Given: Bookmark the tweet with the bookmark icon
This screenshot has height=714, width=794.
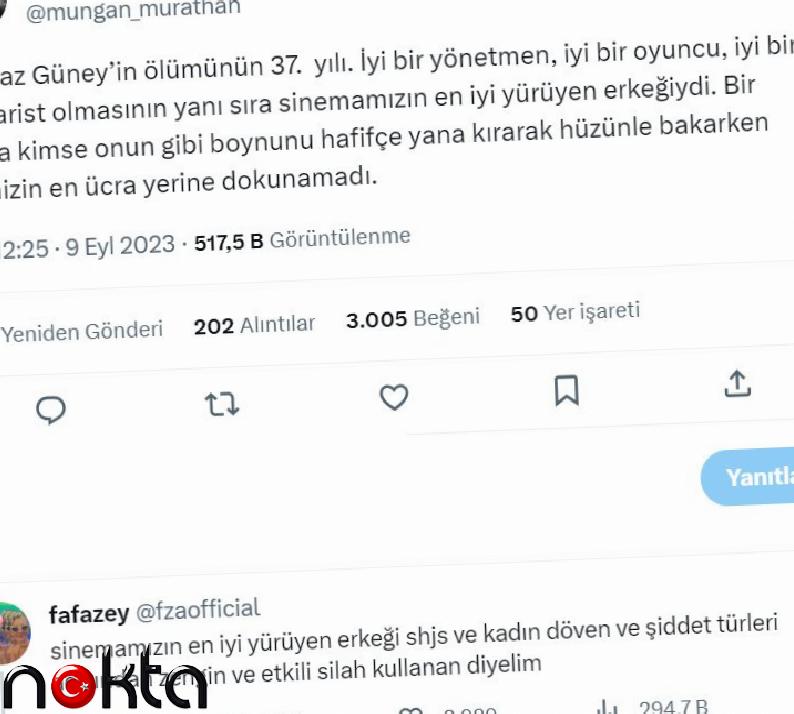Looking at the screenshot, I should tap(567, 390).
